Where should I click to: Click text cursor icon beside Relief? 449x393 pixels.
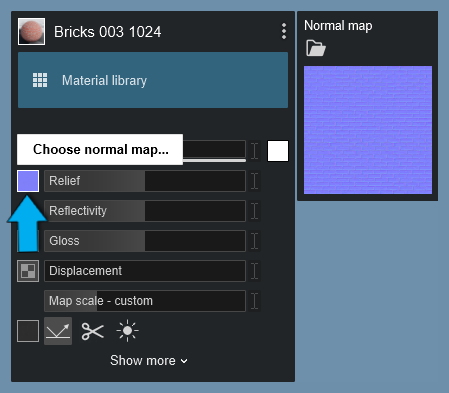pyautogui.click(x=254, y=181)
